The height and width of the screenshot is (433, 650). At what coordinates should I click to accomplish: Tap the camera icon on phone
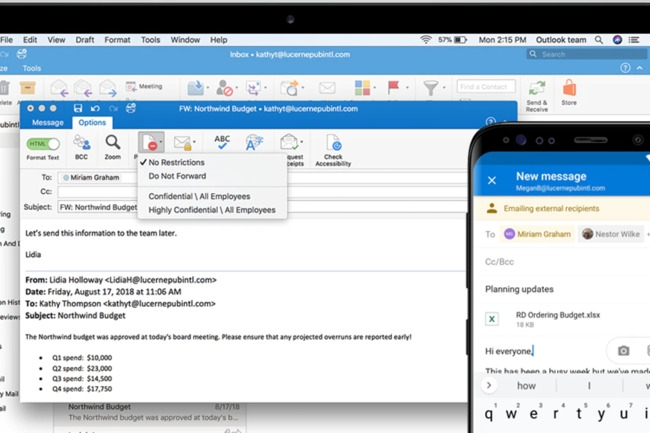point(623,351)
